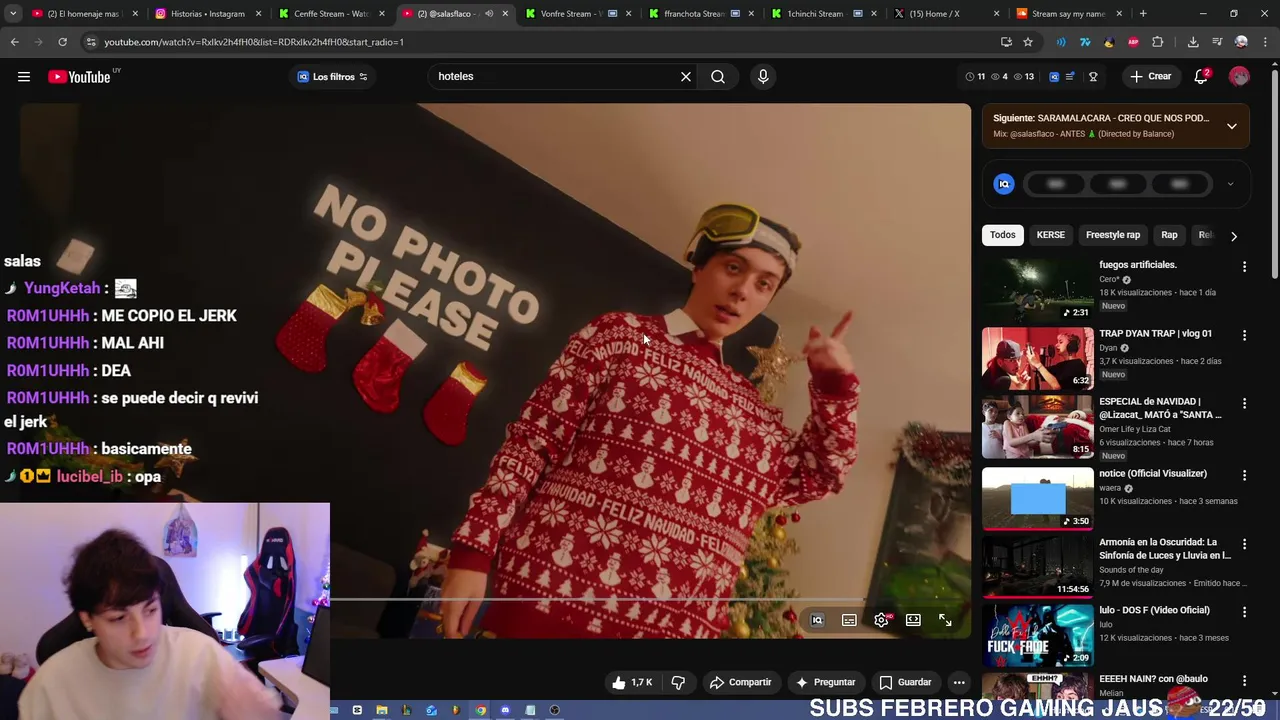Open the list icon beside vidIQ

click(x=1070, y=77)
